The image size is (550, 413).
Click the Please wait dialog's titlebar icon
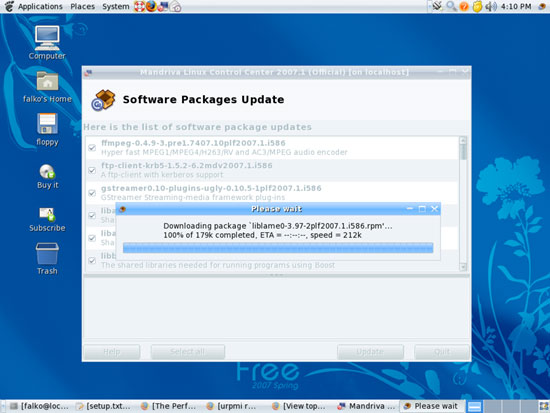122,209
